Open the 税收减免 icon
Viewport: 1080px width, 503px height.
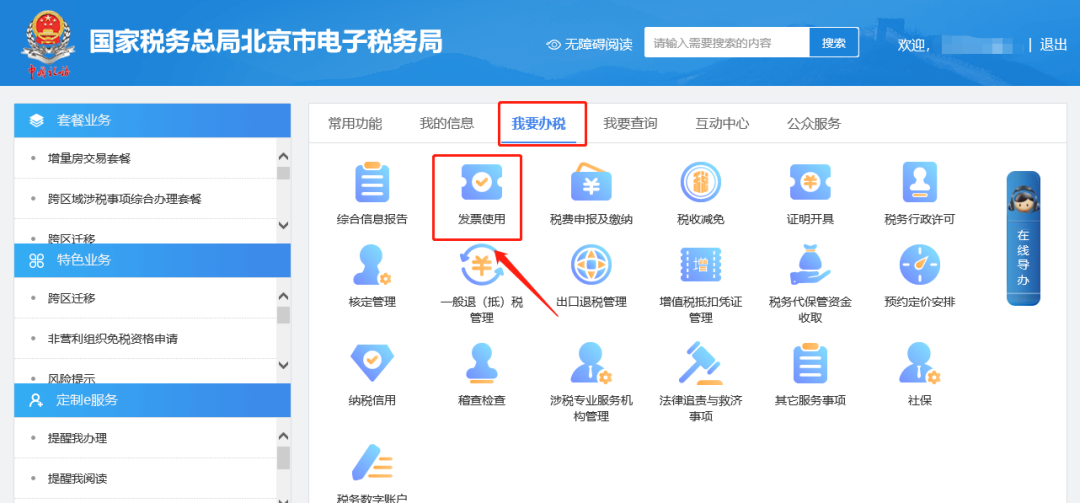point(700,183)
